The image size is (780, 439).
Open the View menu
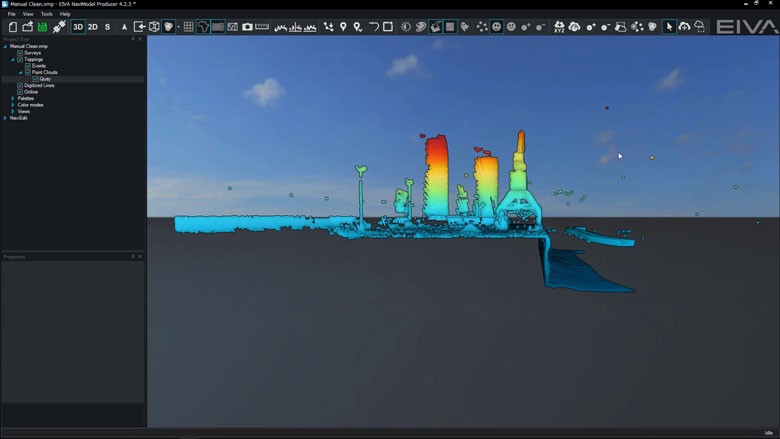(28, 14)
